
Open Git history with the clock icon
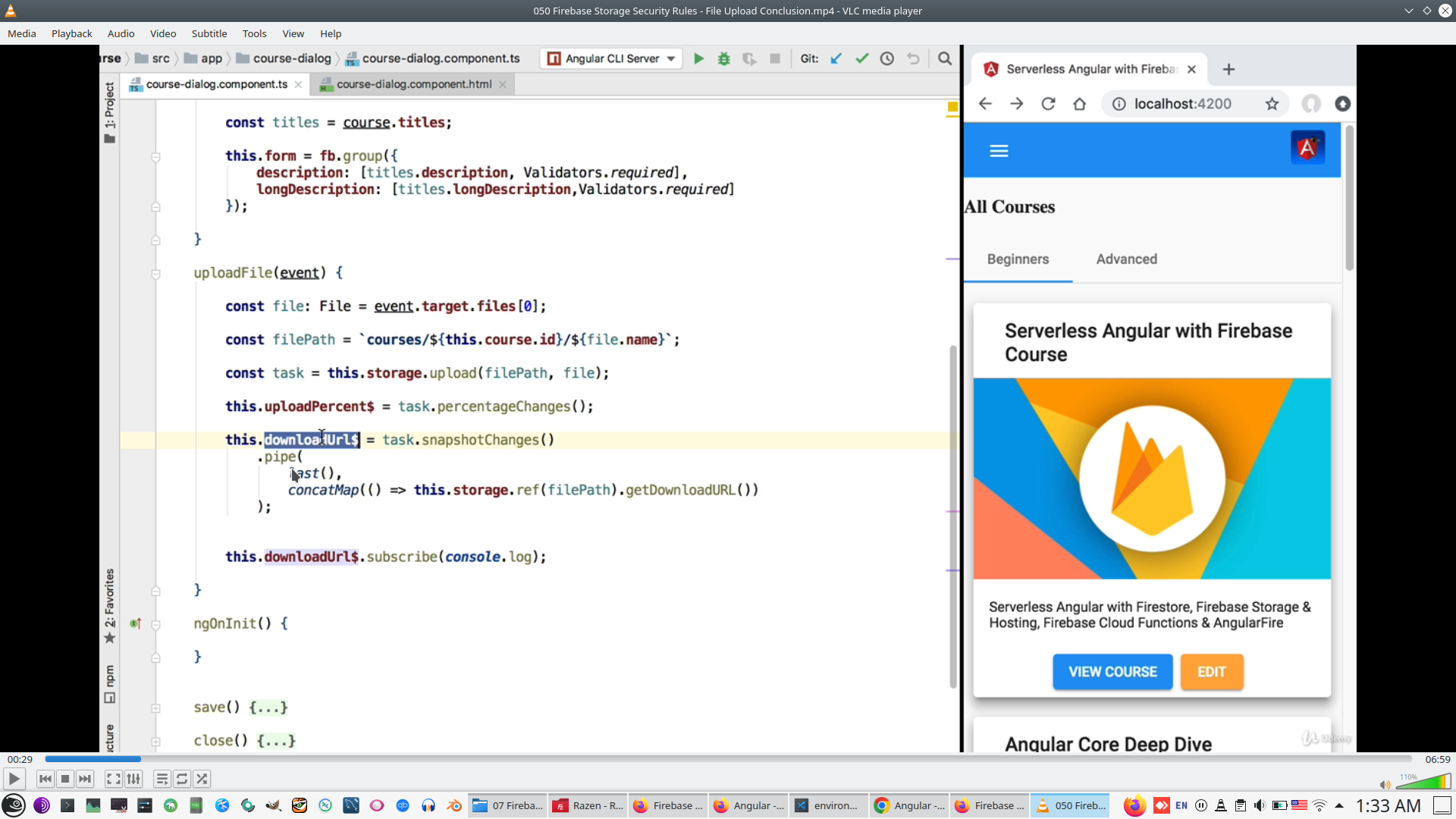[x=887, y=58]
